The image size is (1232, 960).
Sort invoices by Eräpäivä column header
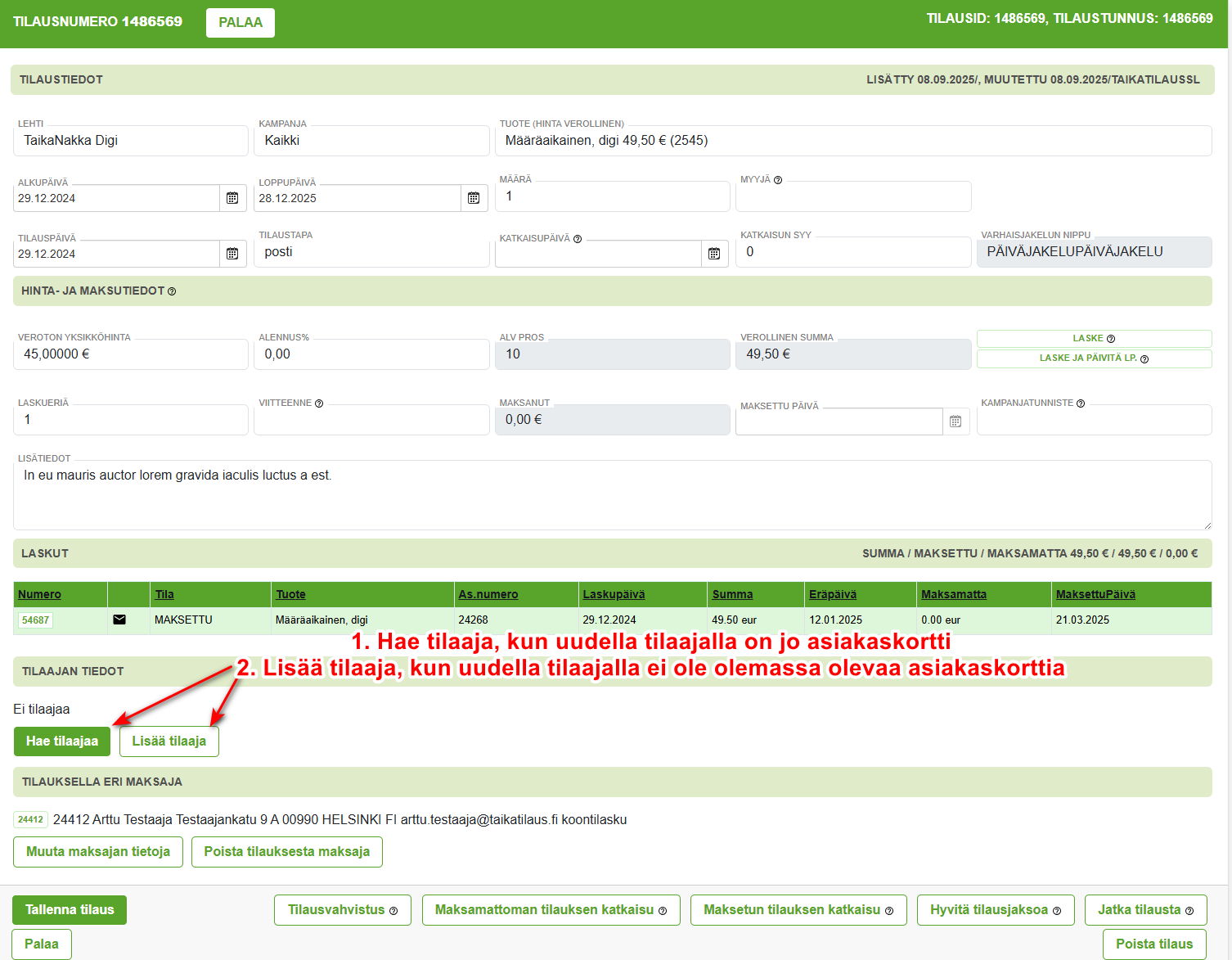pyautogui.click(x=832, y=594)
